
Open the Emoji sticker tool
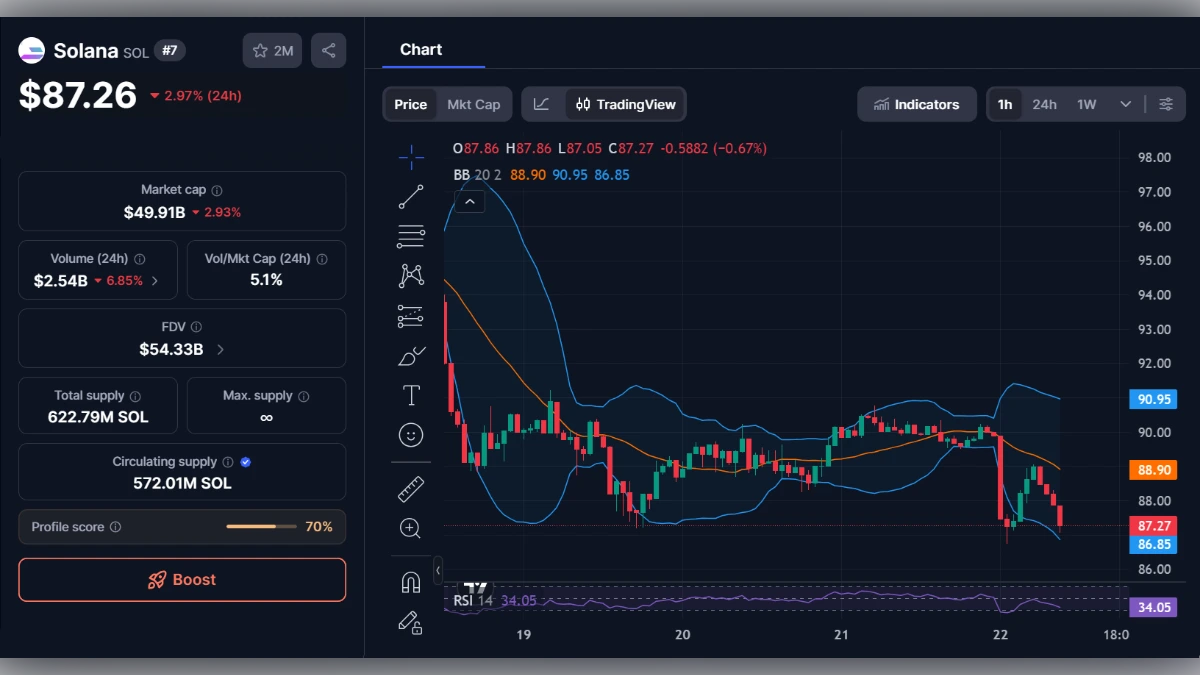pyautogui.click(x=410, y=434)
